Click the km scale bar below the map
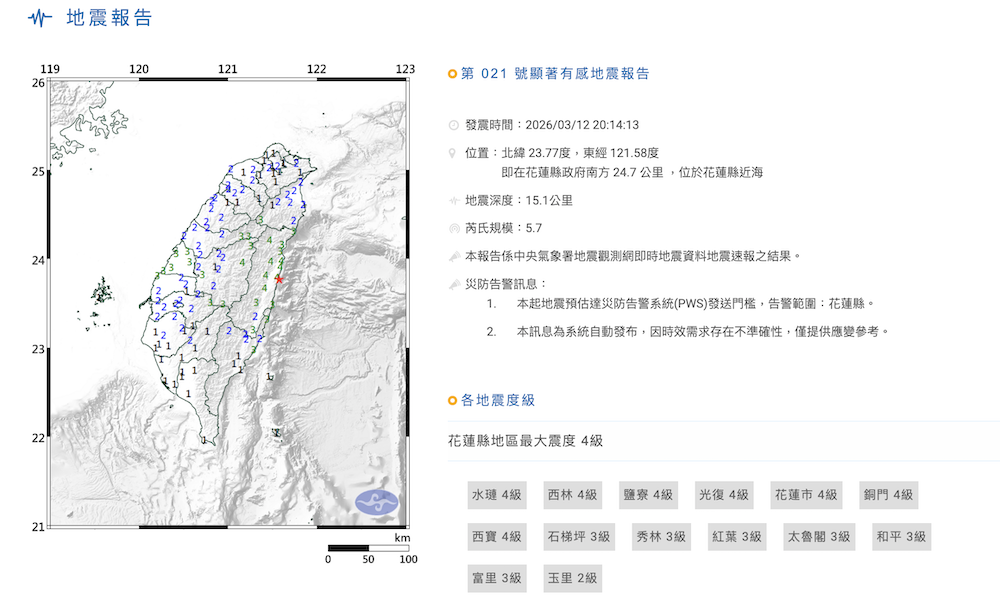1000x612 pixels. point(367,549)
